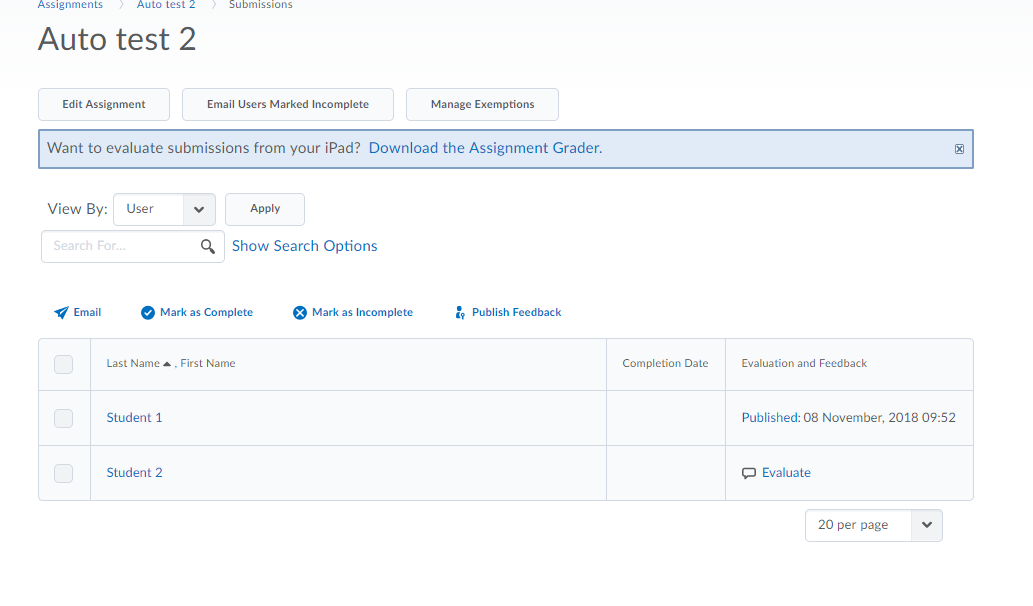Click the Edit Assignment button

(x=104, y=105)
